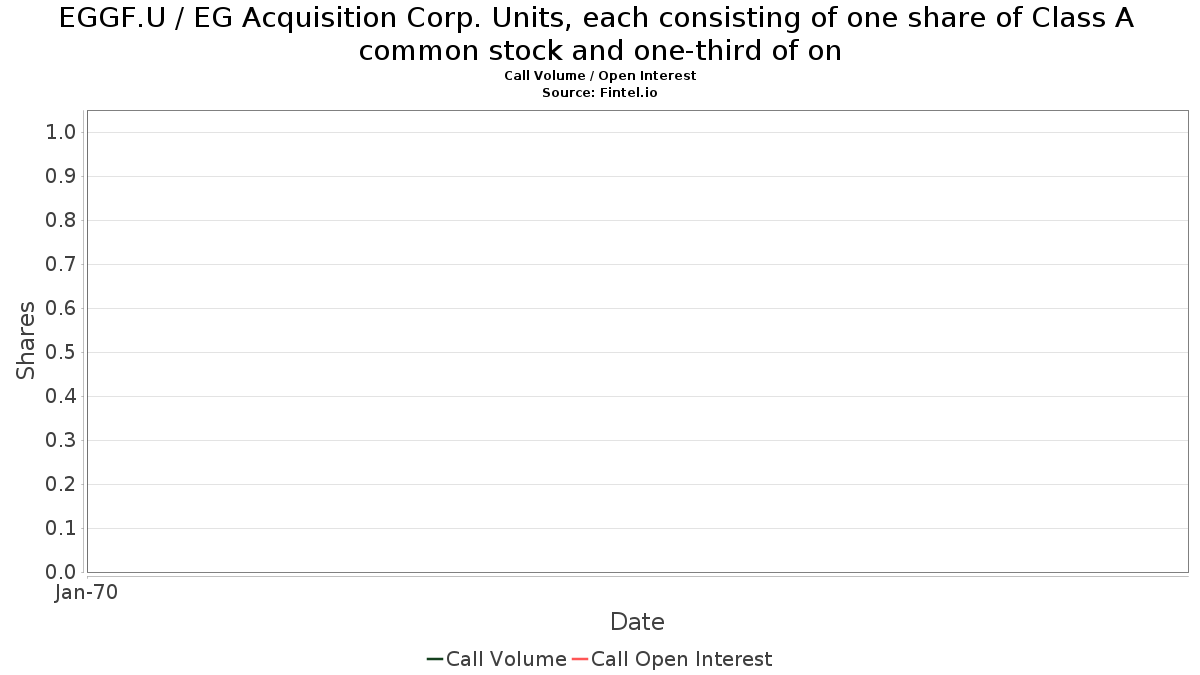Click the Shares y-axis title
Screen dimensions: 1200x675
pyautogui.click(x=26, y=340)
